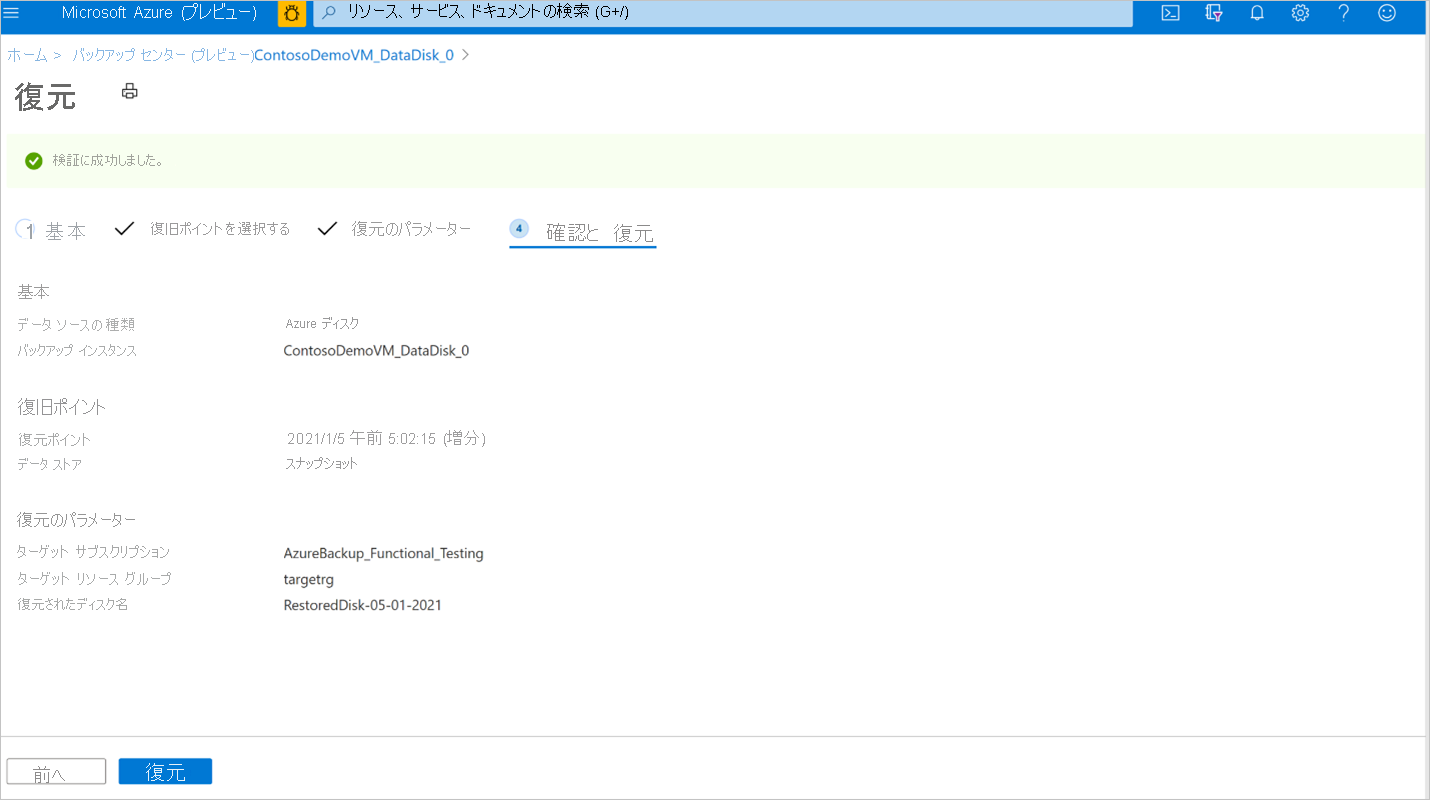Click the 検証に成功しました message
Image resolution: width=1430 pixels, height=800 pixels.
click(108, 160)
